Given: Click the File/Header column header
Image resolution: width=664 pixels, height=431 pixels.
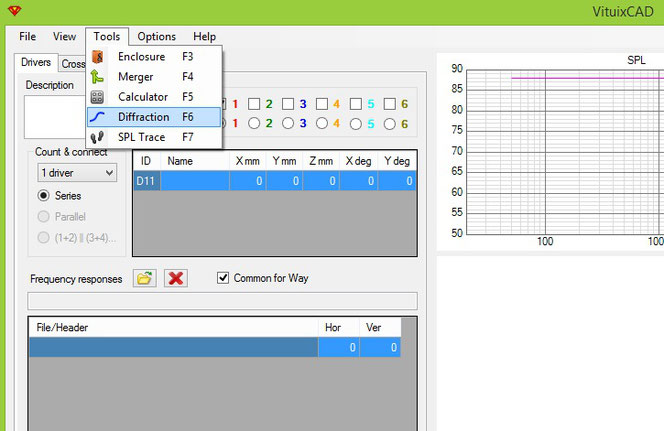Looking at the screenshot, I should point(173,327).
